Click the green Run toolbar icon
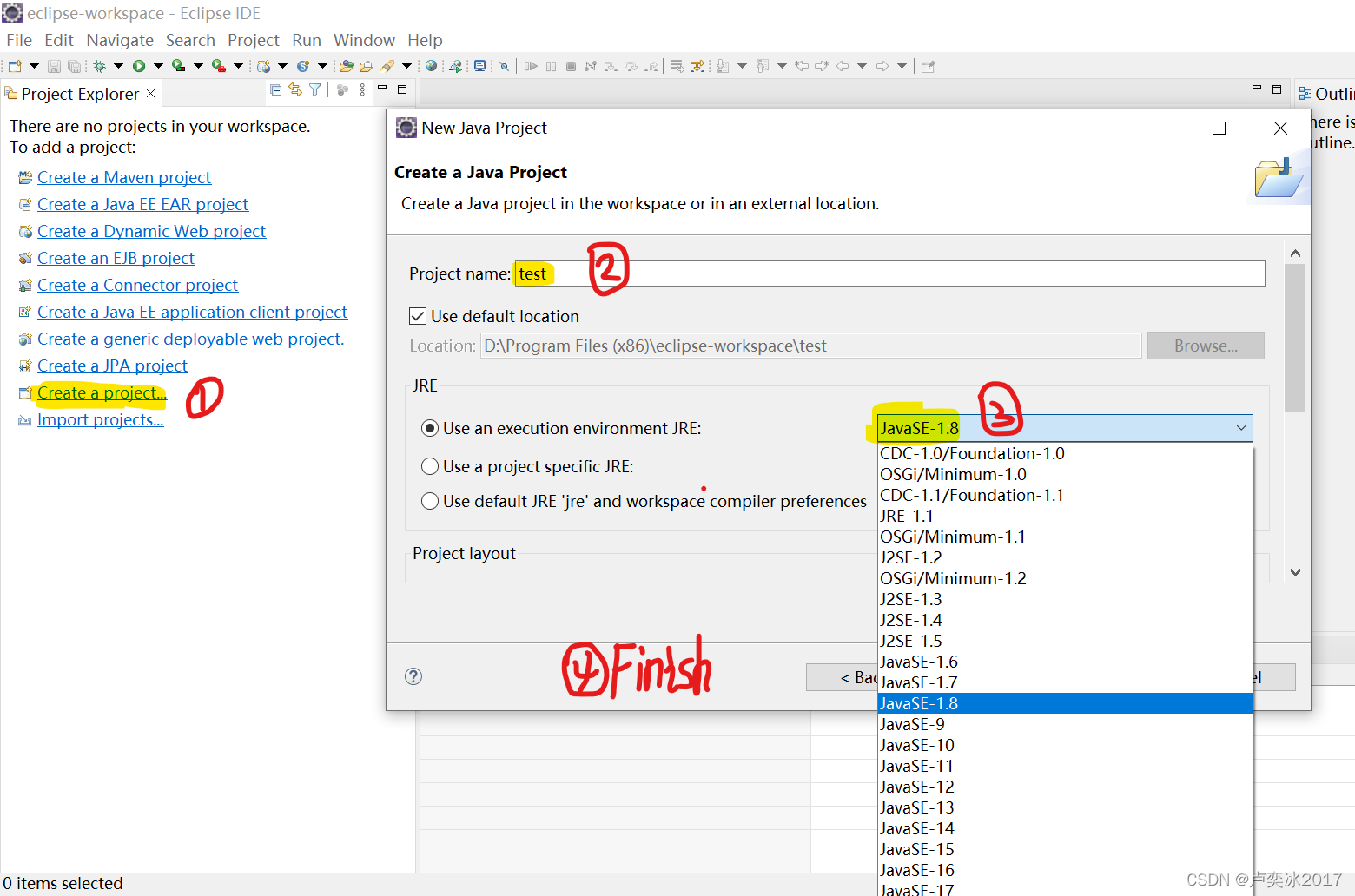Screen dimensions: 1355x896 coord(139,66)
